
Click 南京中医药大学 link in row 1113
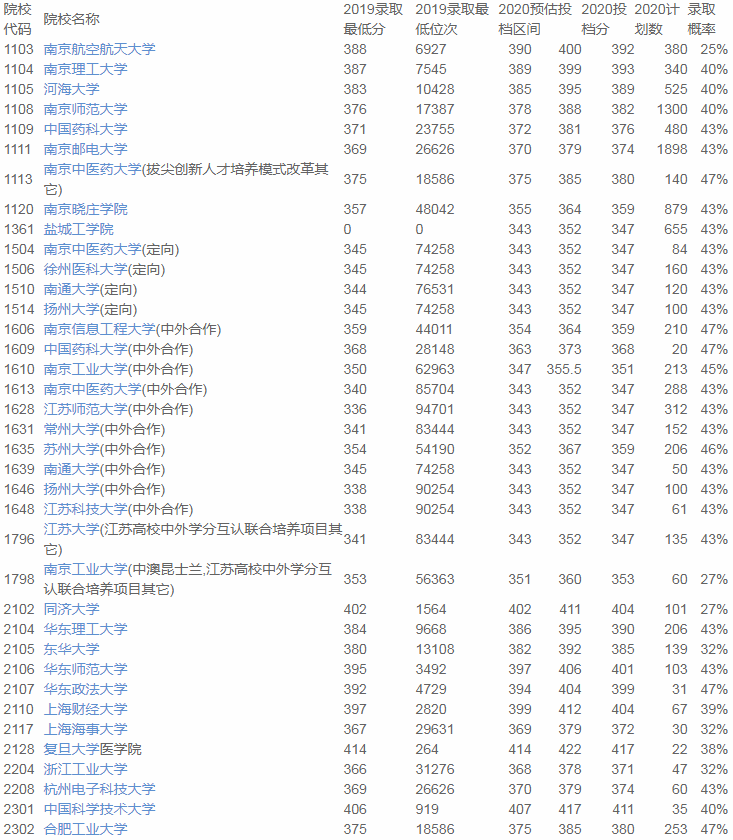pyautogui.click(x=93, y=169)
